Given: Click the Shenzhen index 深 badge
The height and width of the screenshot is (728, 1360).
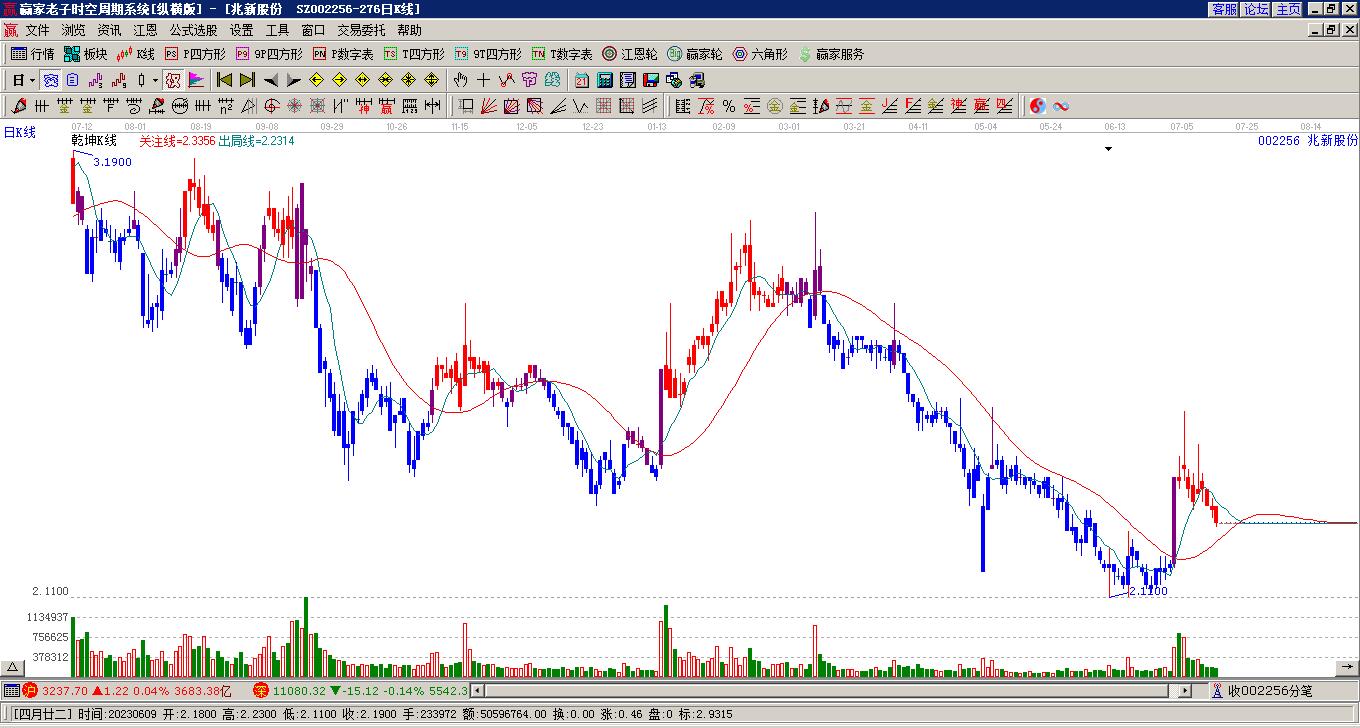Looking at the screenshot, I should (x=260, y=690).
